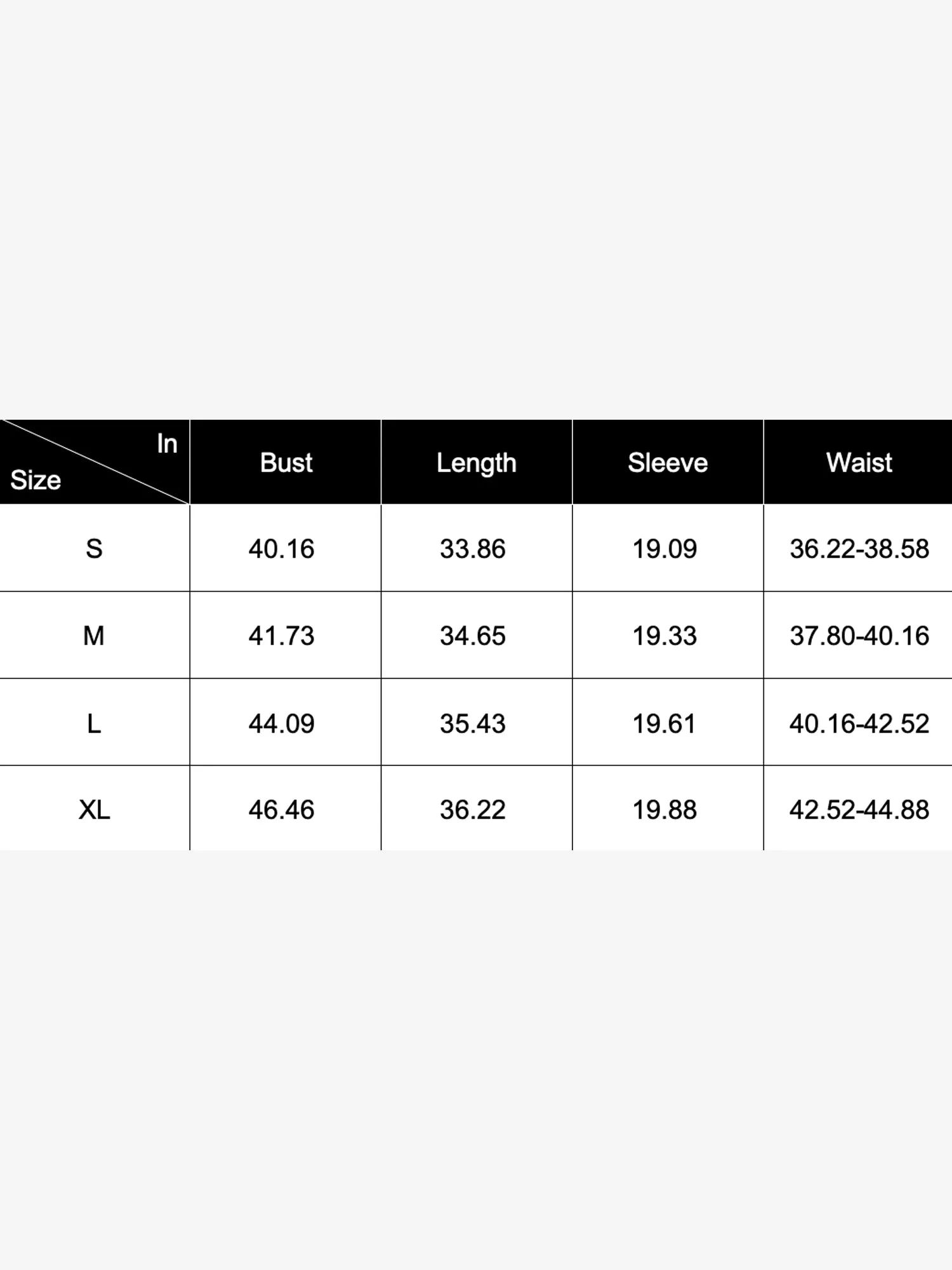The height and width of the screenshot is (1270, 952).
Task: Select the Waist column header
Action: click(859, 462)
